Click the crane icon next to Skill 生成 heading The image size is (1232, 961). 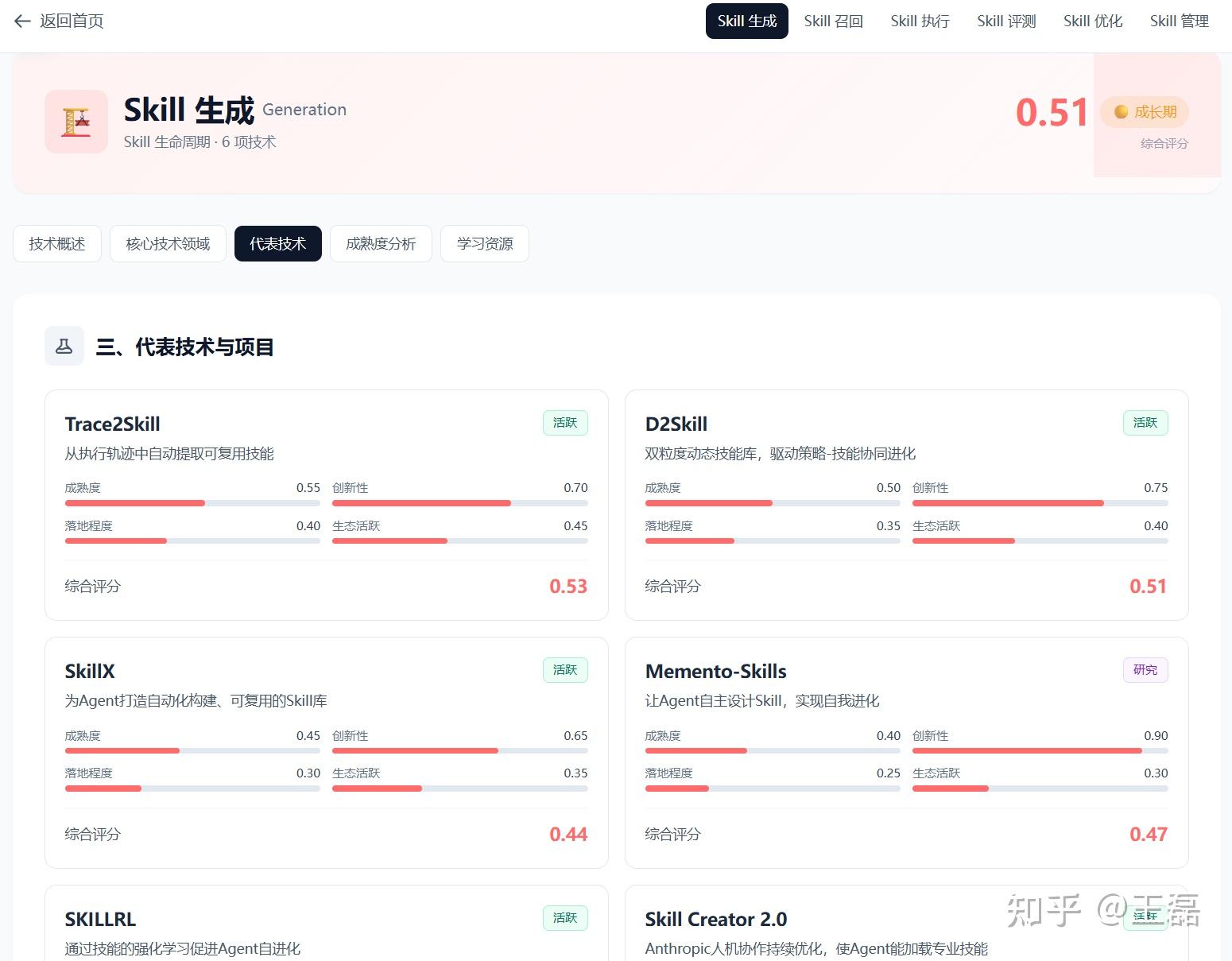76,122
